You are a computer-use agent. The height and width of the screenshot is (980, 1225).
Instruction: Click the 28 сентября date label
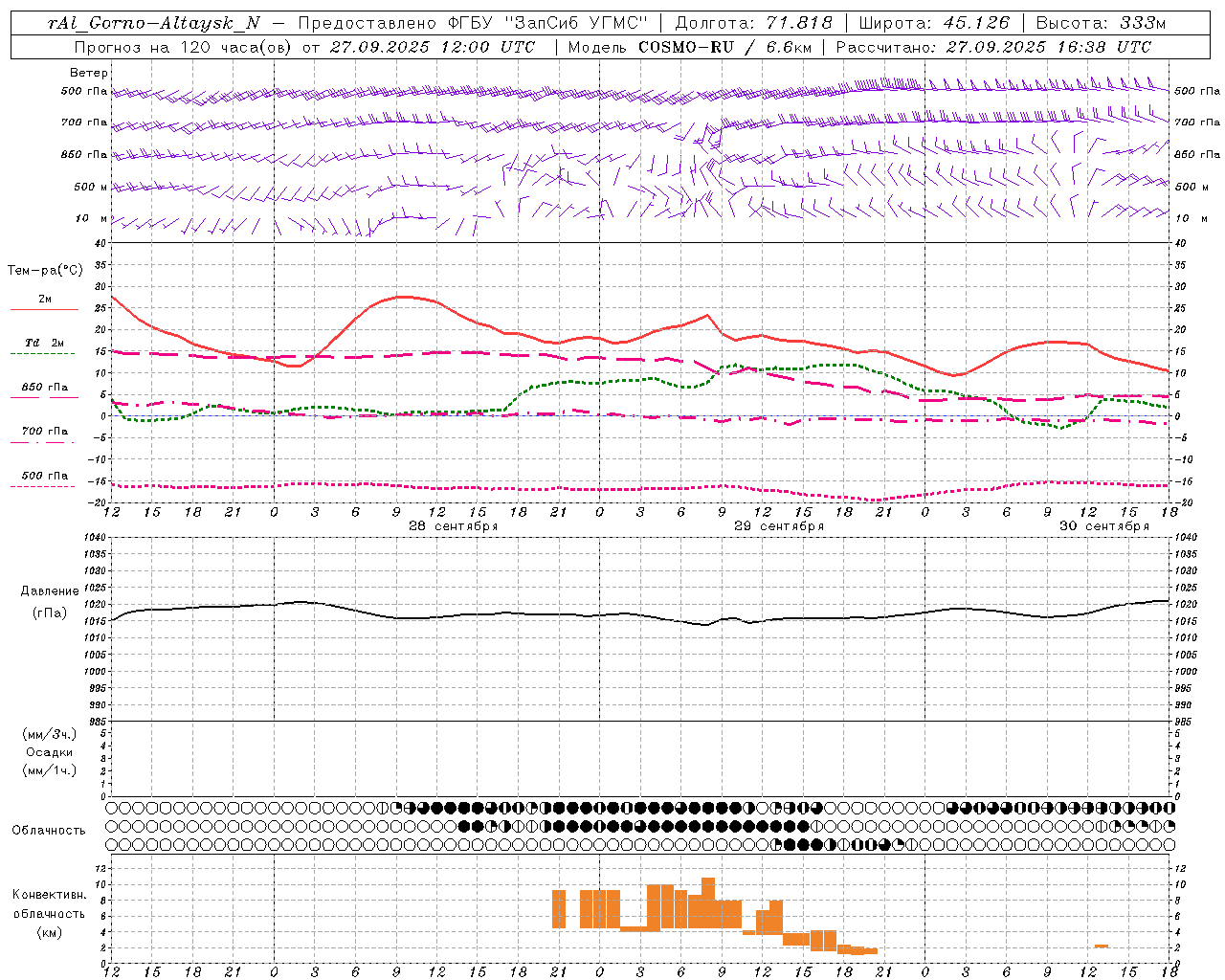click(454, 526)
